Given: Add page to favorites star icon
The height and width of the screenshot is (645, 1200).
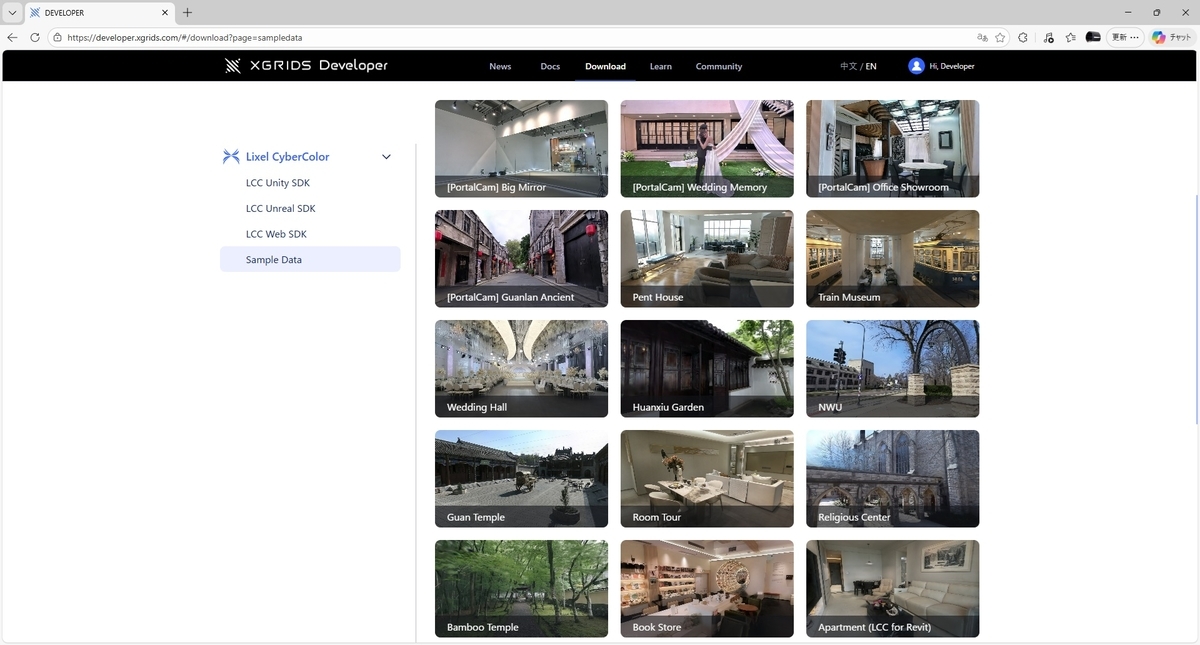Looking at the screenshot, I should coord(1000,37).
